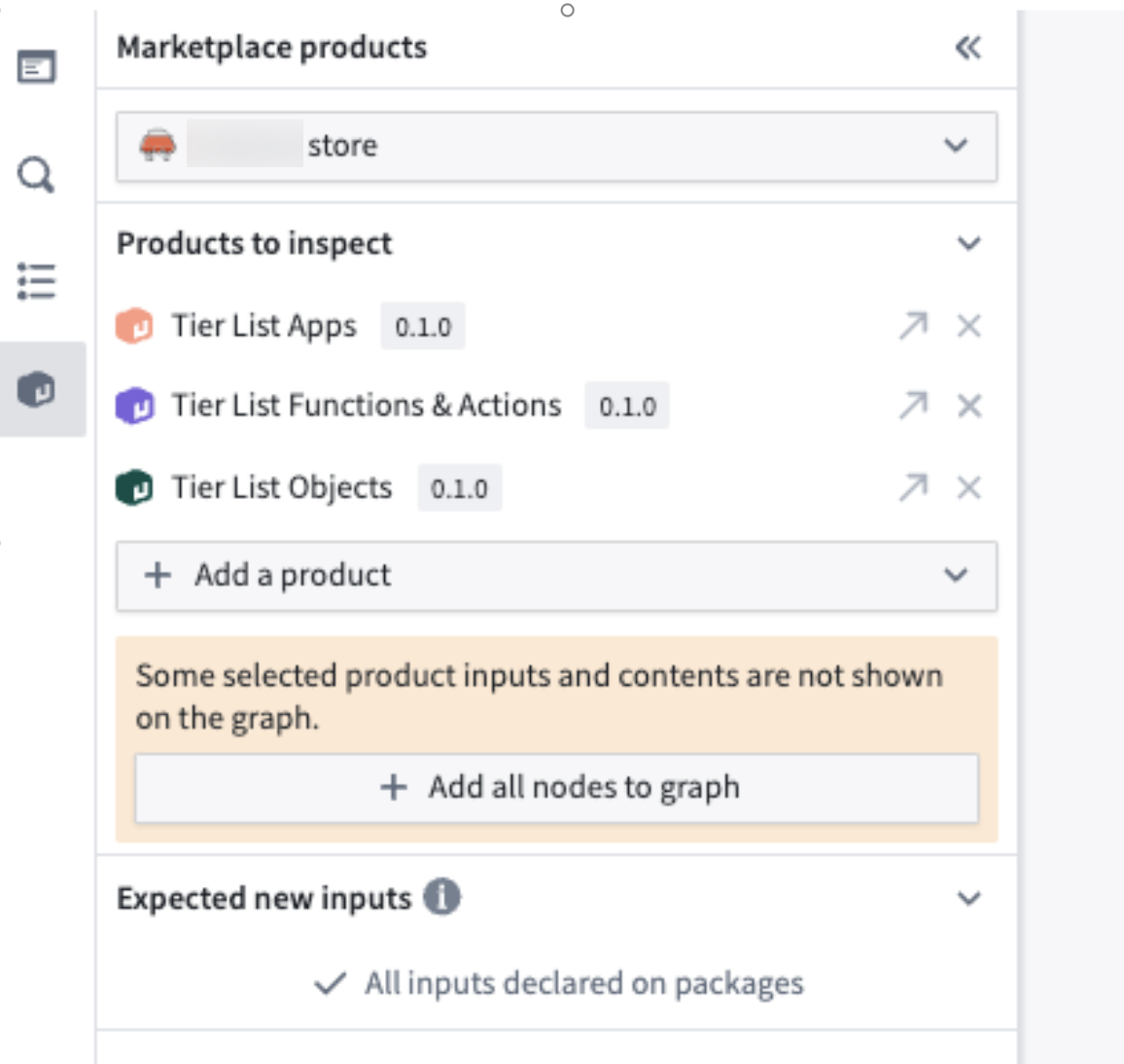The image size is (1124, 1064).
Task: Dismiss Tier List Functions & Actions product
Action: pos(967,407)
